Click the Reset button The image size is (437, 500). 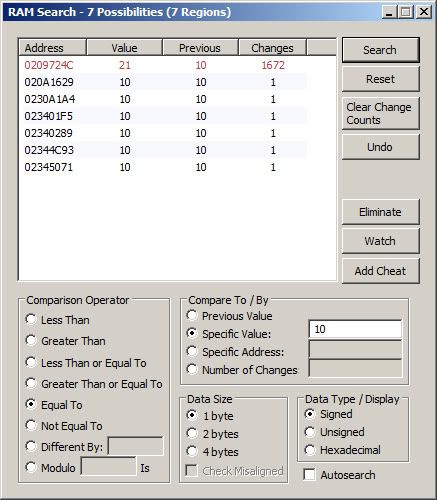tap(380, 79)
